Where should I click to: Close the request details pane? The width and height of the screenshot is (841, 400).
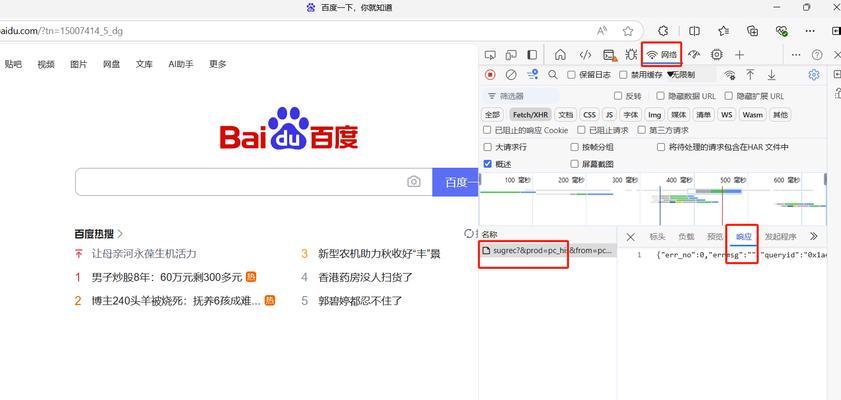point(631,236)
